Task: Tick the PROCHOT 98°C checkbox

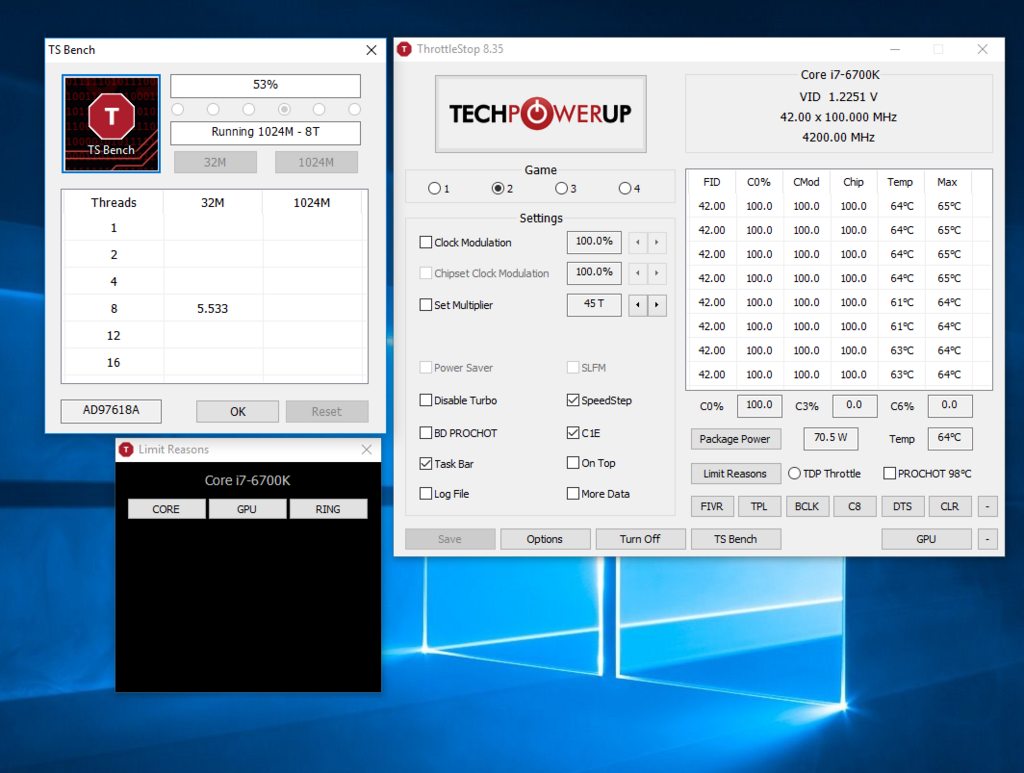Action: pyautogui.click(x=889, y=473)
